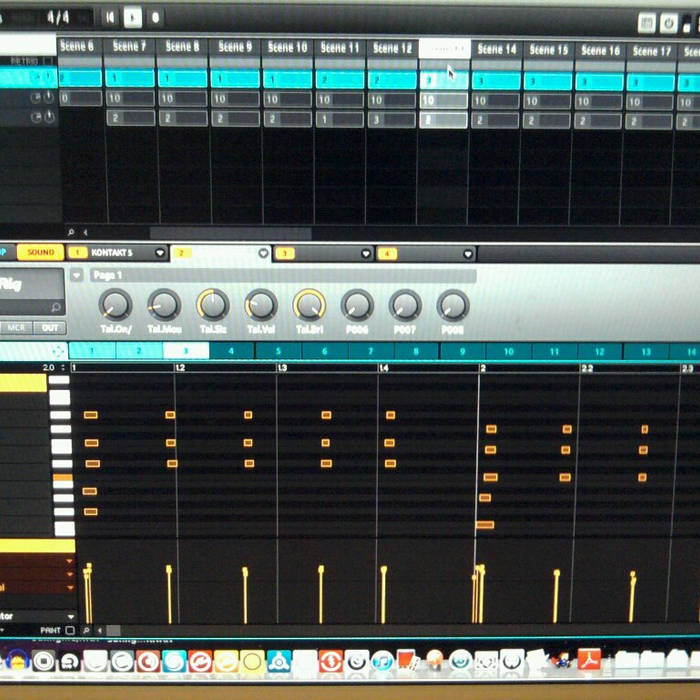The height and width of the screenshot is (700, 700).
Task: Open the KONTAKT 5 plugin slot dropdown
Action: pos(160,254)
